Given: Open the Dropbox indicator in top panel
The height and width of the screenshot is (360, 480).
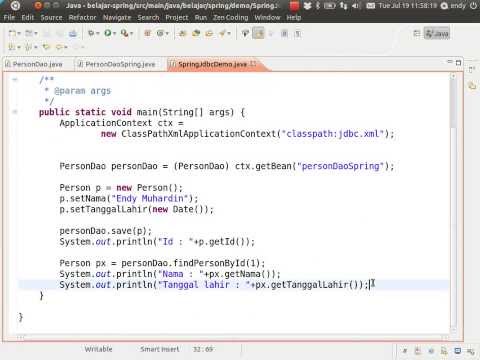Looking at the screenshot, I should [x=307, y=6].
